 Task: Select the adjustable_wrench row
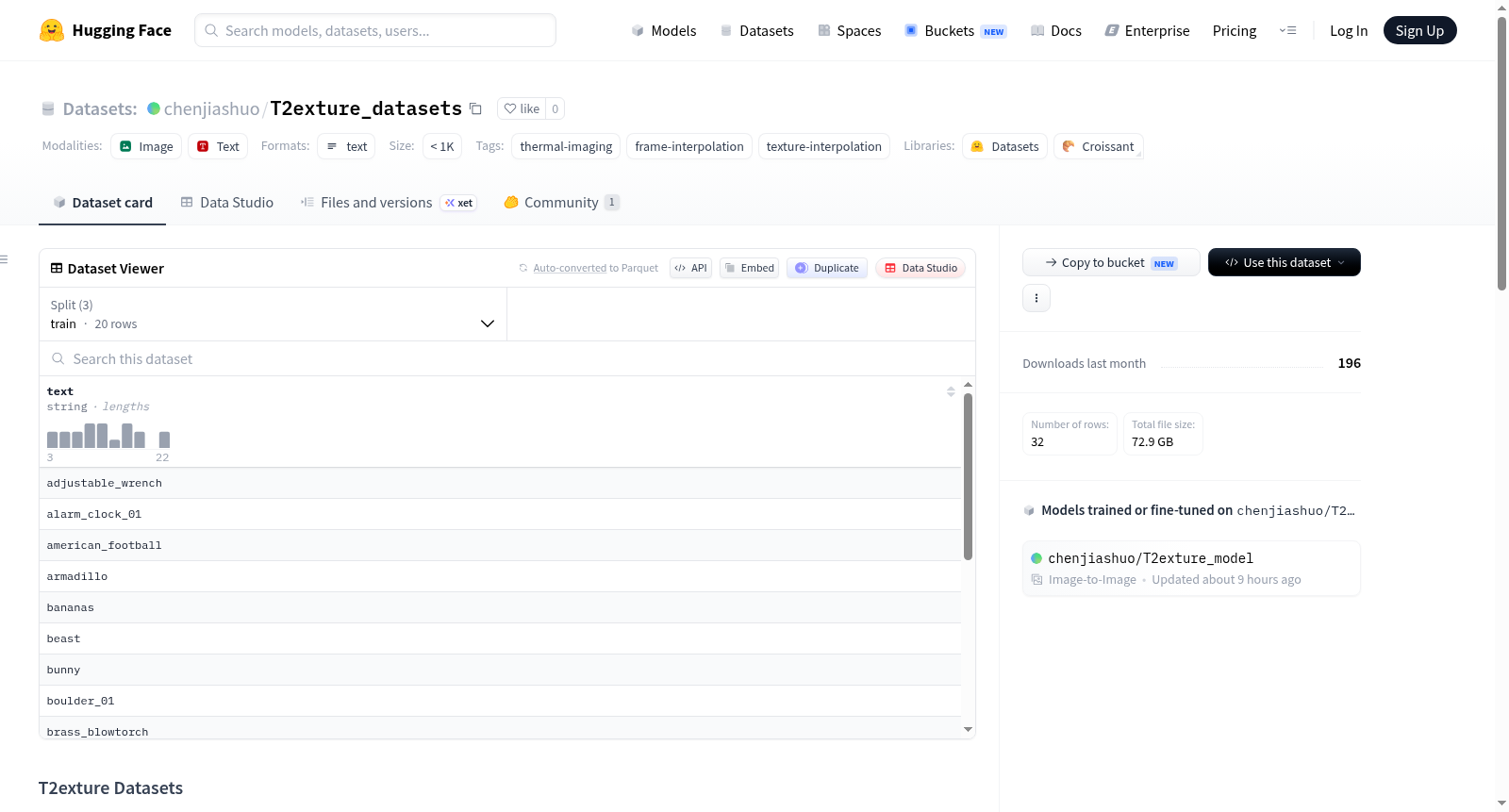tap(500, 483)
